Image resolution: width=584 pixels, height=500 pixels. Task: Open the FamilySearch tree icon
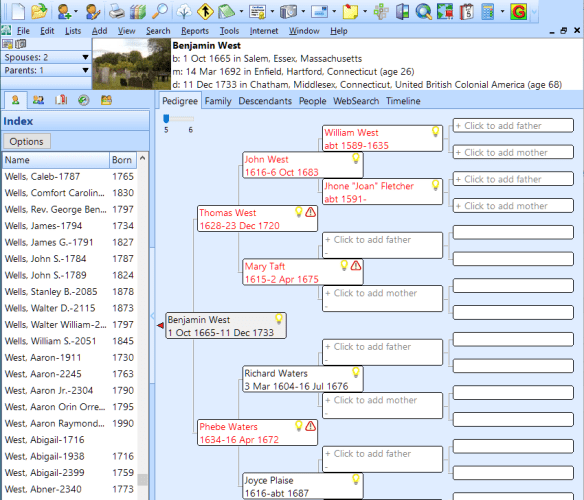pyautogui.click(x=184, y=11)
